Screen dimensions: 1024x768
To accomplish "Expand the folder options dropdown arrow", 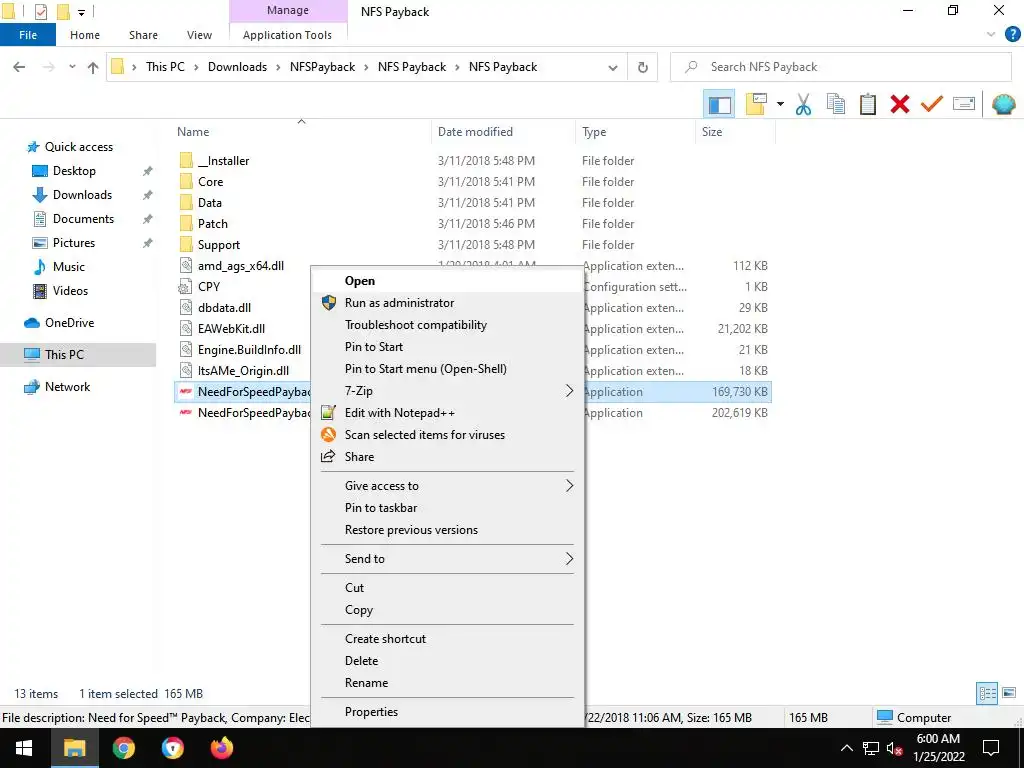I will point(780,104).
